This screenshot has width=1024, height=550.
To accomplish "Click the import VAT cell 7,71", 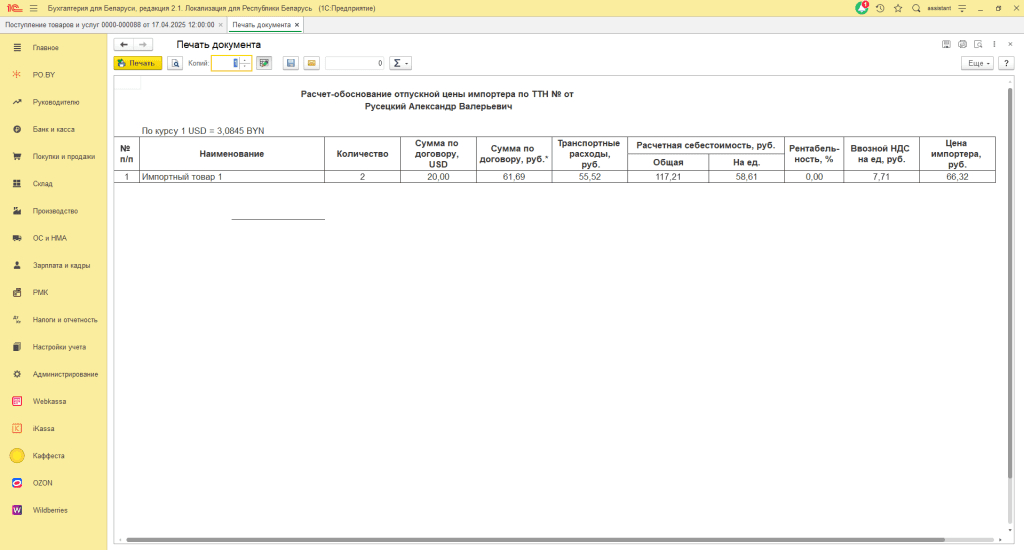I will 881,177.
